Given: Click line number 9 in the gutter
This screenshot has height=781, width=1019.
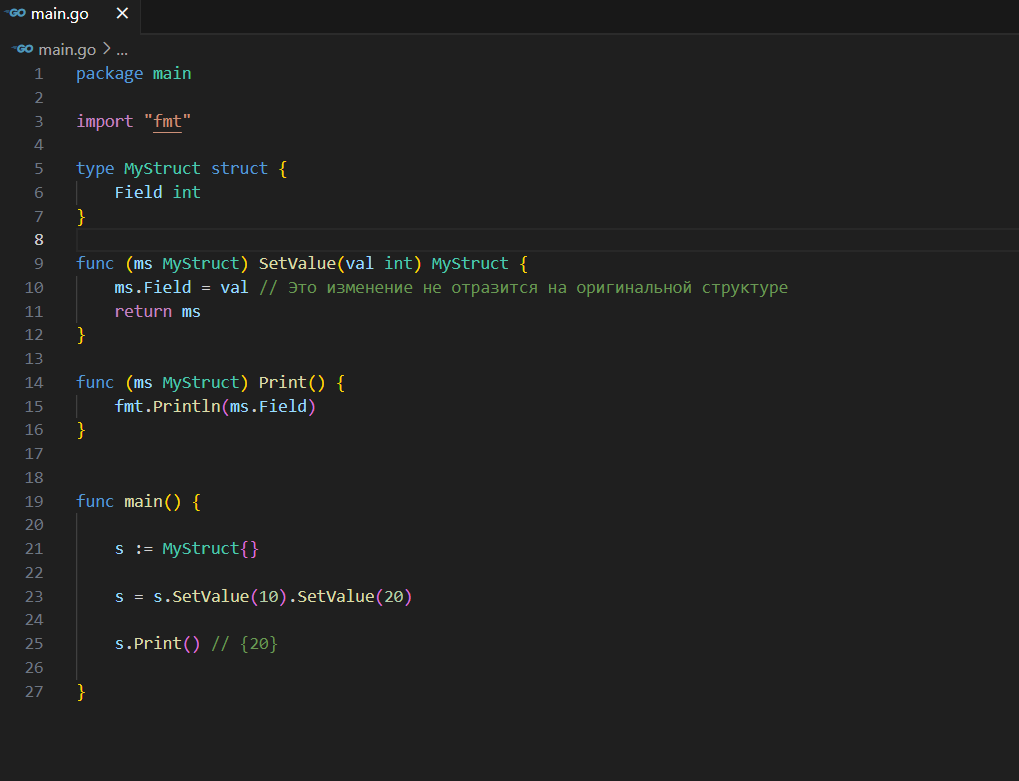Looking at the screenshot, I should (38, 264).
